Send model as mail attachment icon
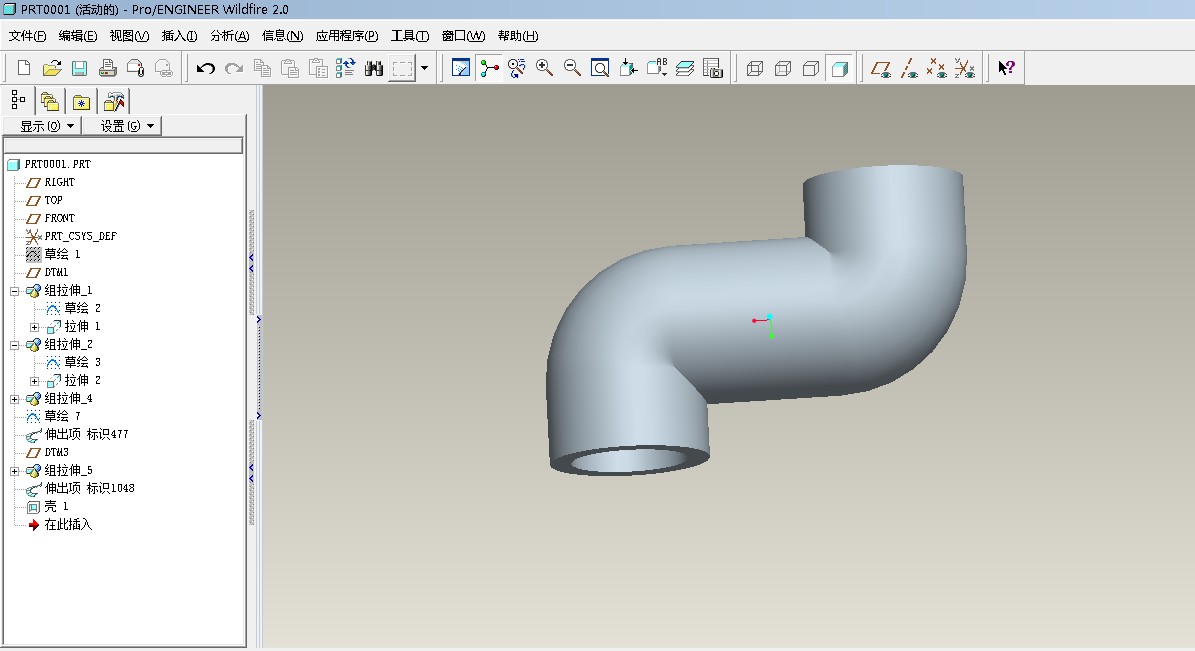Viewport: 1195px width, 651px height. pos(136,68)
